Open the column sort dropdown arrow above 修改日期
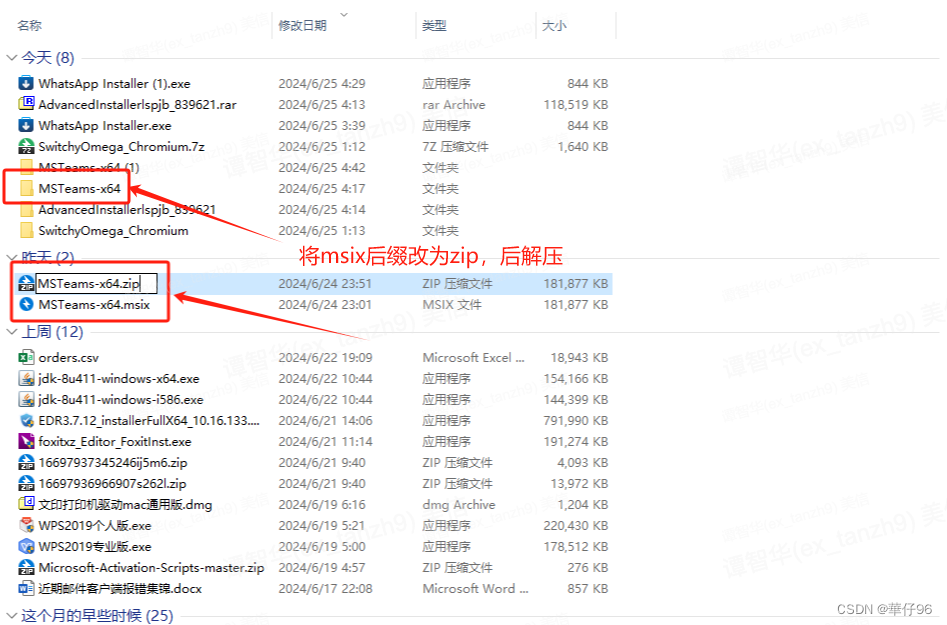 (344, 13)
